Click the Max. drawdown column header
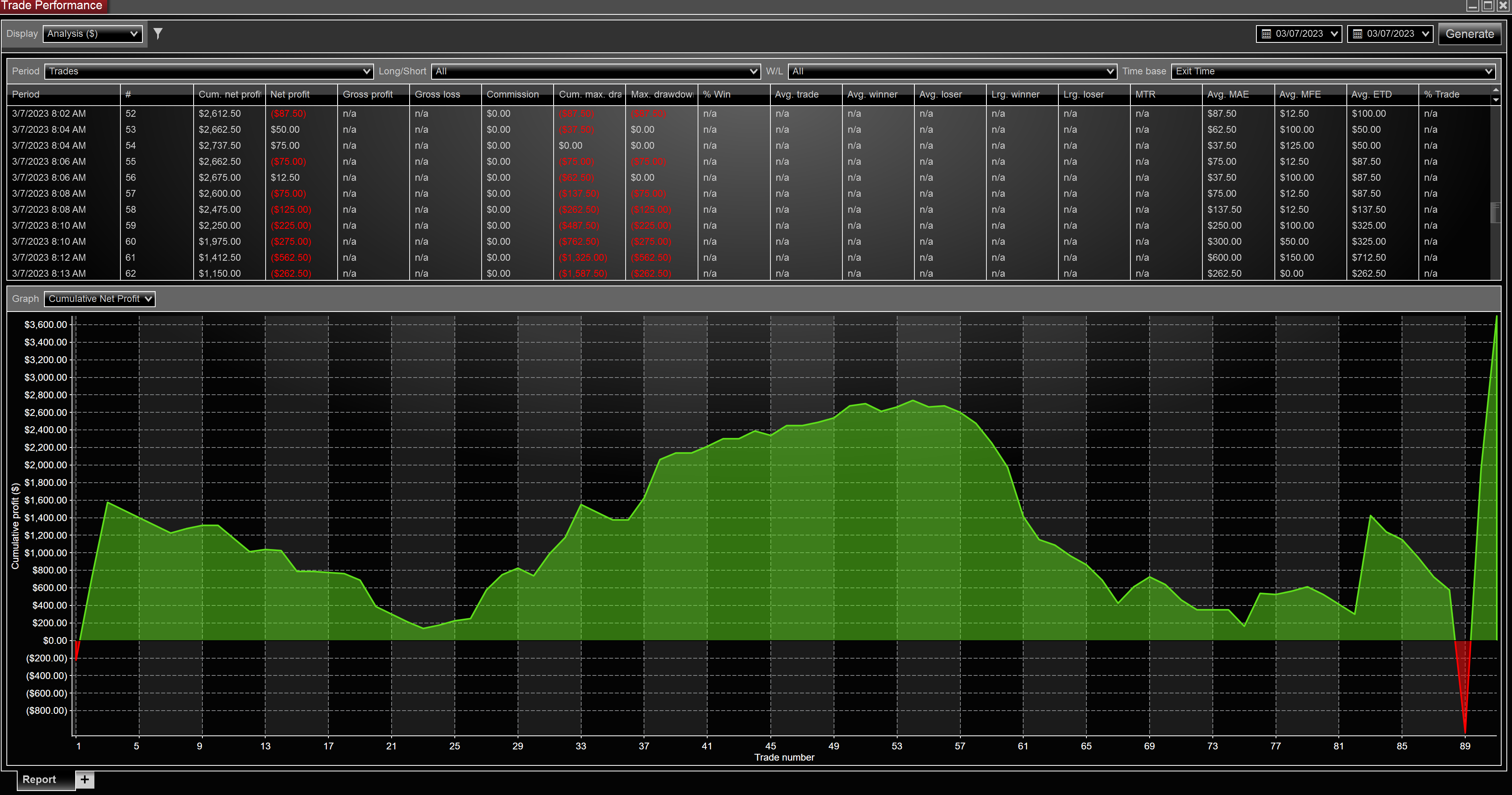Viewport: 1512px width, 795px height. point(662,94)
